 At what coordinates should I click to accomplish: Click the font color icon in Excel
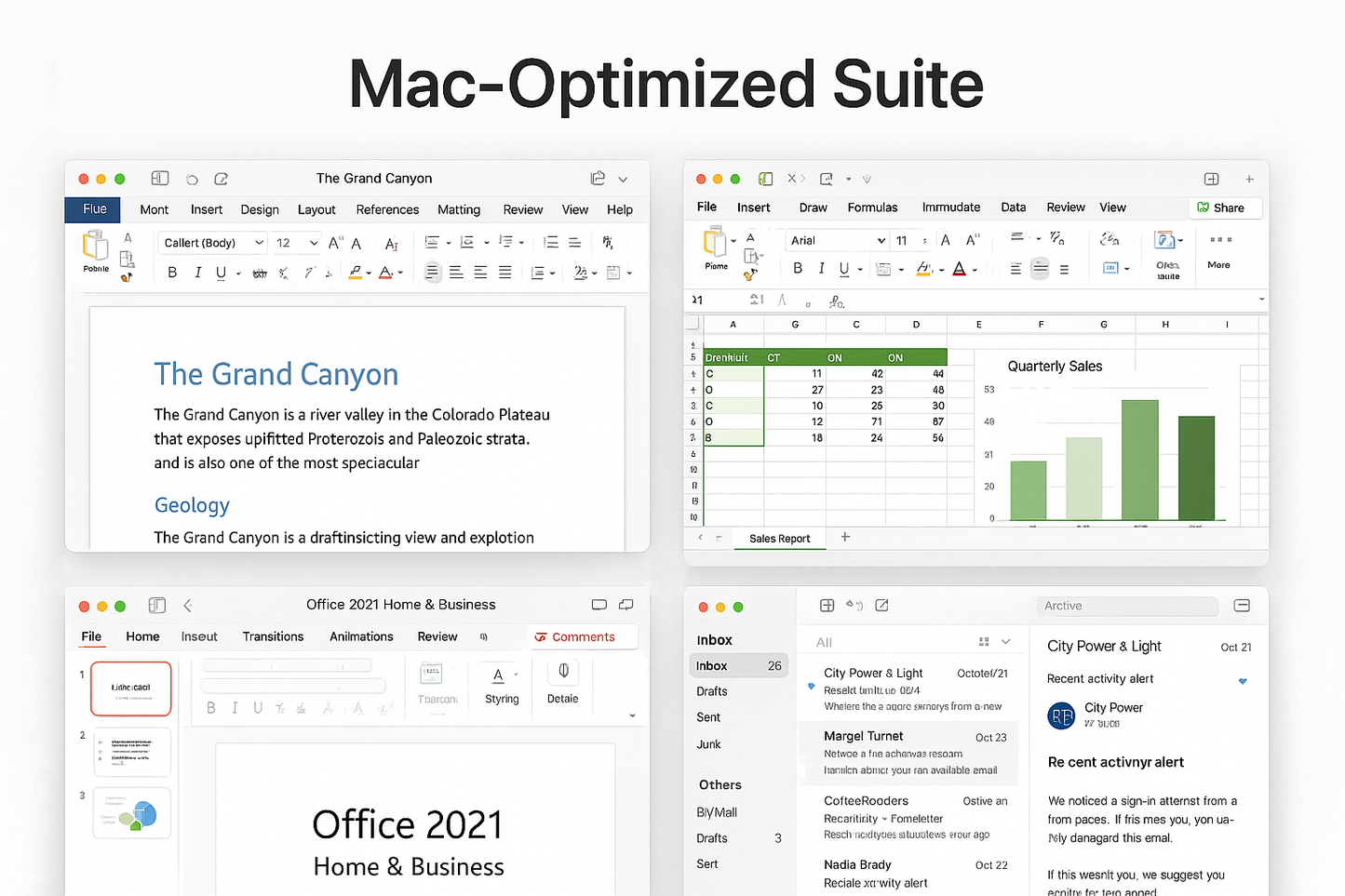coord(960,268)
